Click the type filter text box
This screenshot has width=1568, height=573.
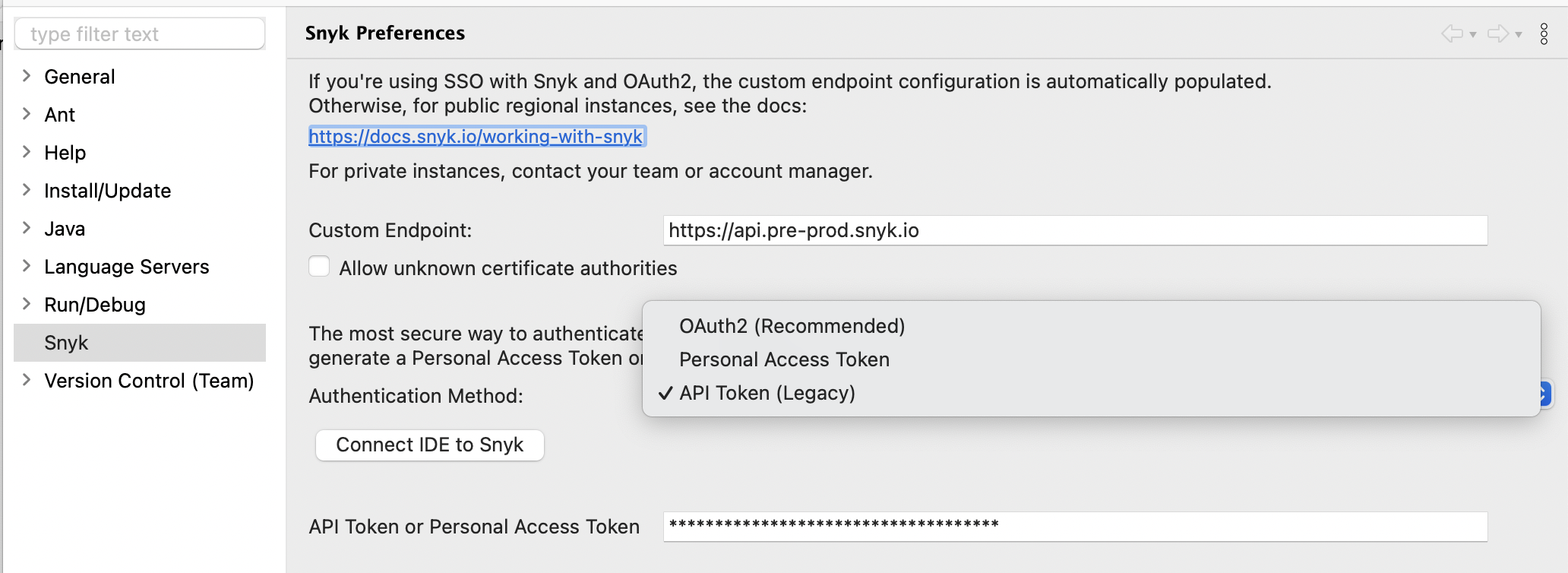140,34
